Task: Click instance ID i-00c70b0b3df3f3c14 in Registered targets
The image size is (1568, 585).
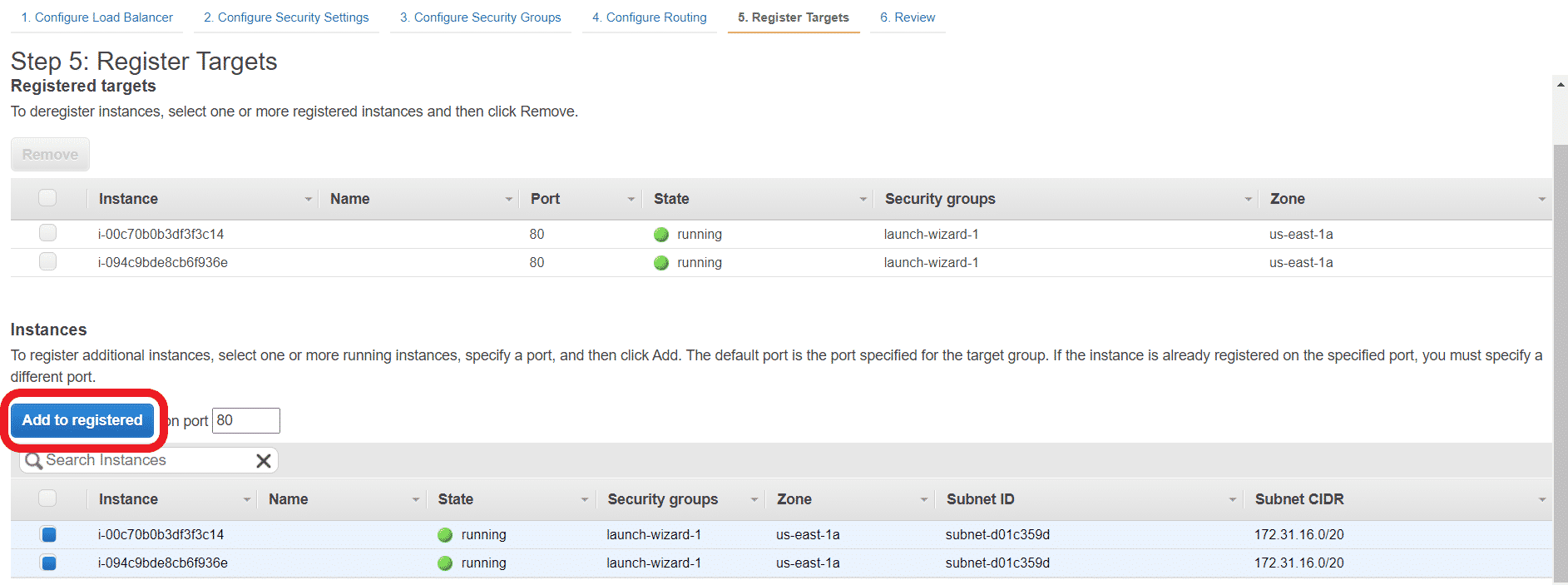Action: [161, 235]
